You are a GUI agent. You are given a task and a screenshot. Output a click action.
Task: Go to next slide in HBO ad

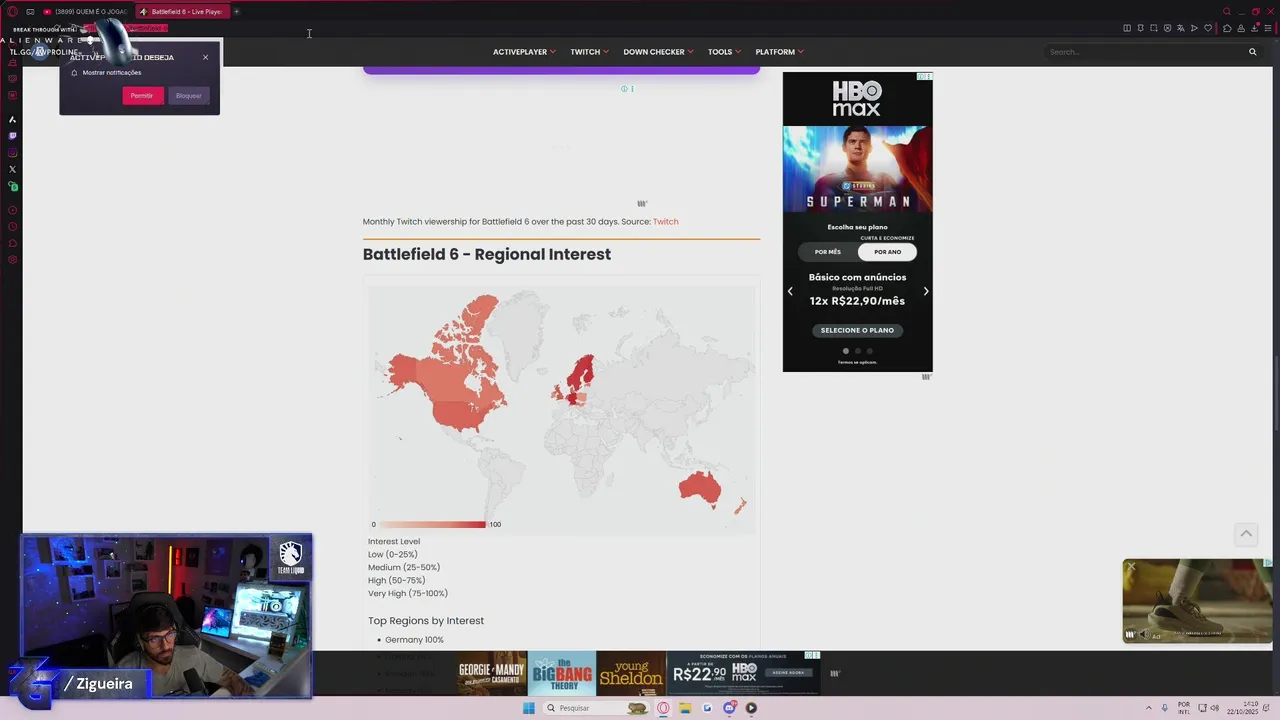point(926,291)
